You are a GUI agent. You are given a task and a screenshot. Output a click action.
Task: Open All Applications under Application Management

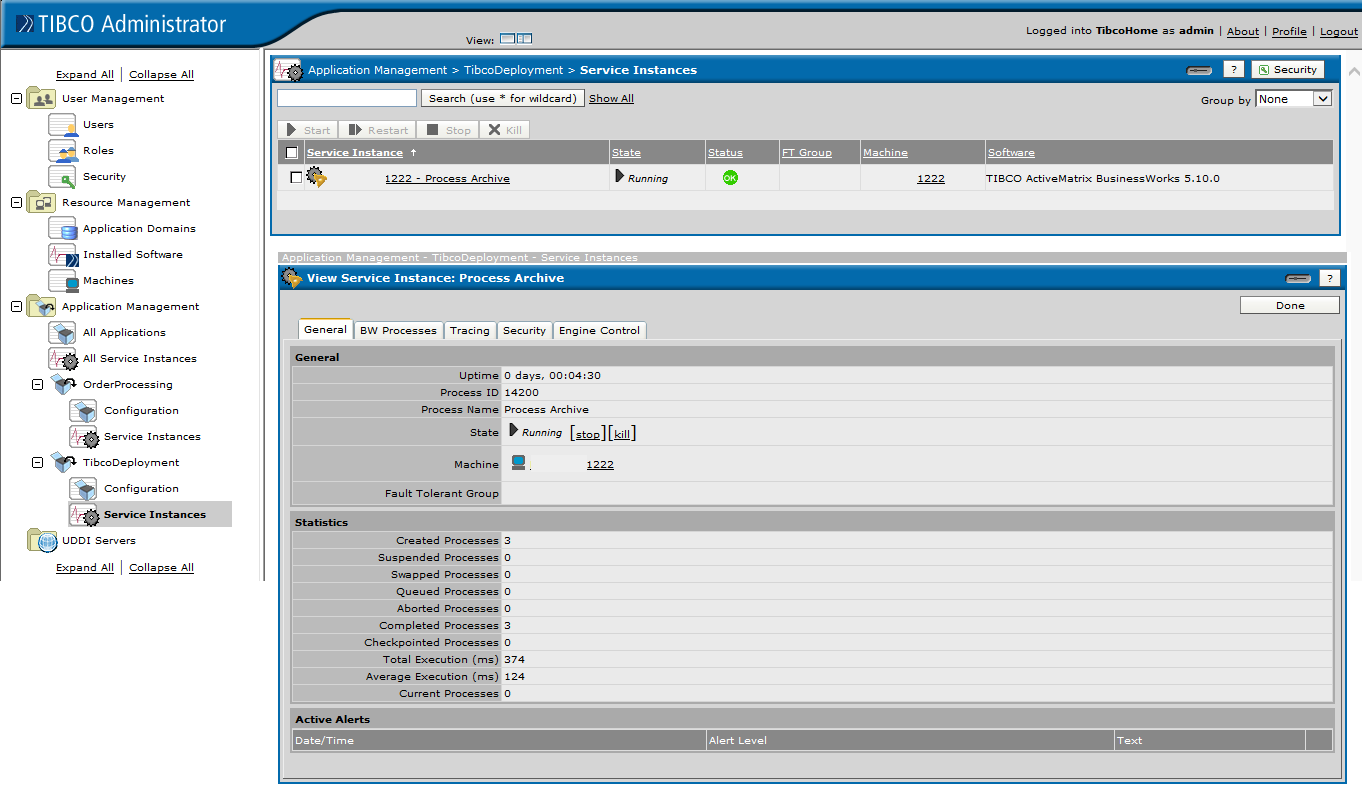[x=61, y=332]
